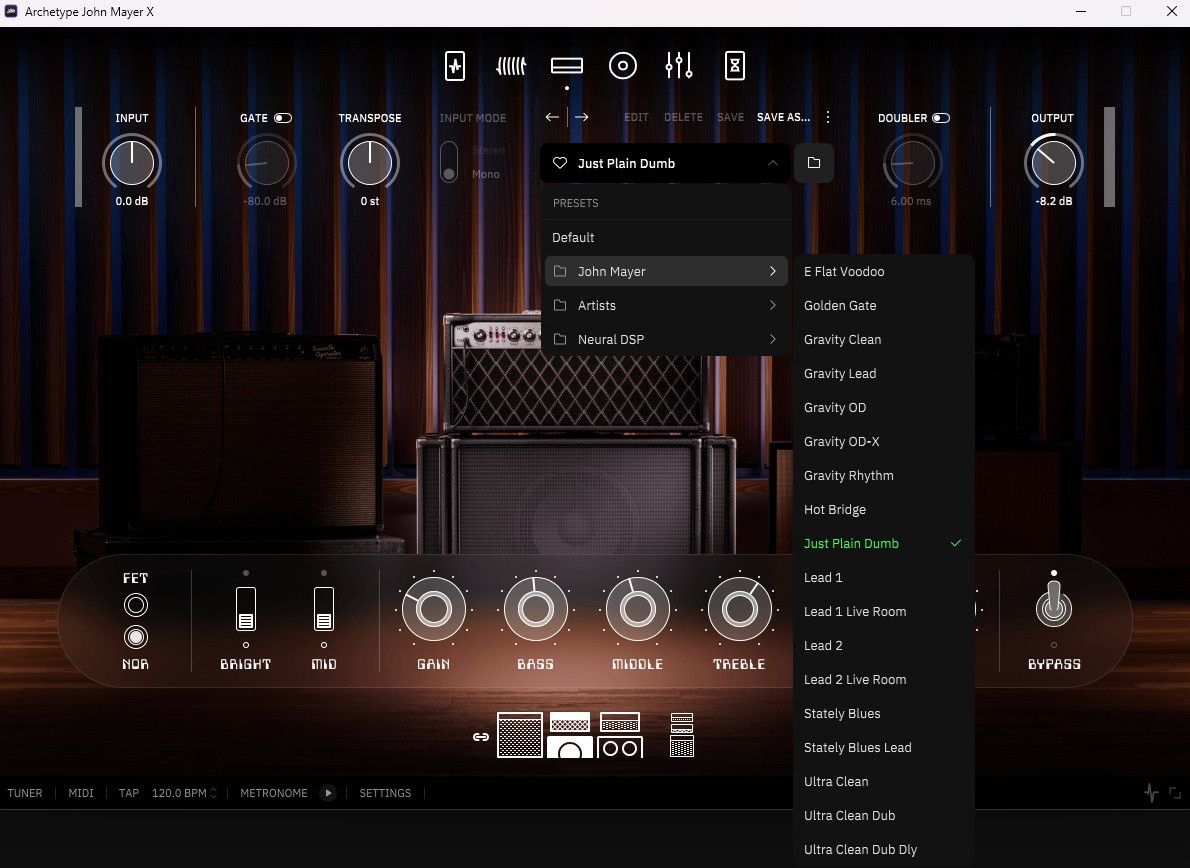Select the Gravity OD-X preset
Viewport: 1190px width, 868px height.
883,441
